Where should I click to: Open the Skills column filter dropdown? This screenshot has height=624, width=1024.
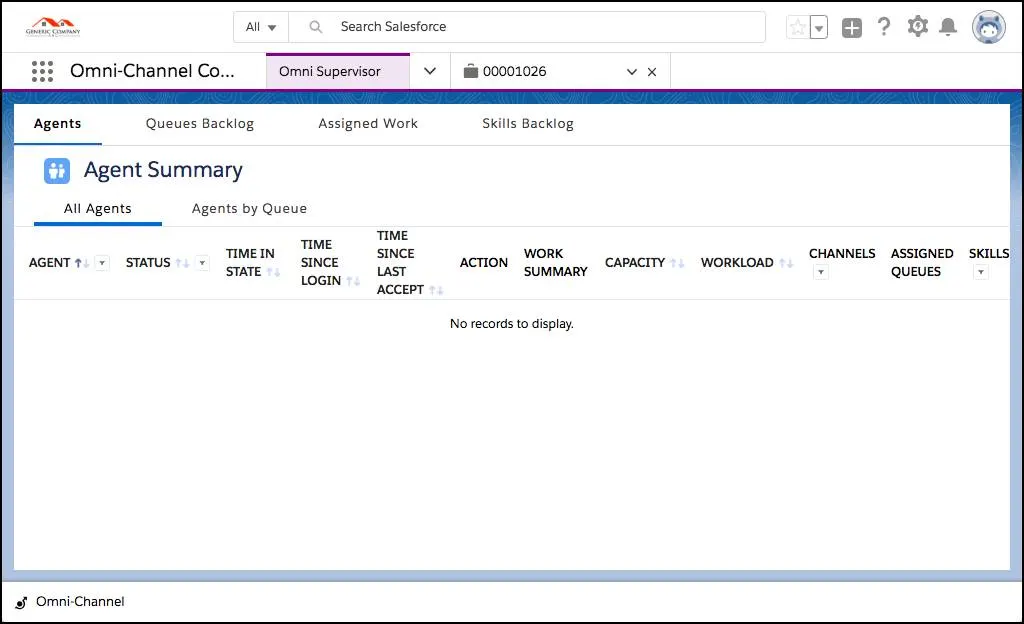980,272
